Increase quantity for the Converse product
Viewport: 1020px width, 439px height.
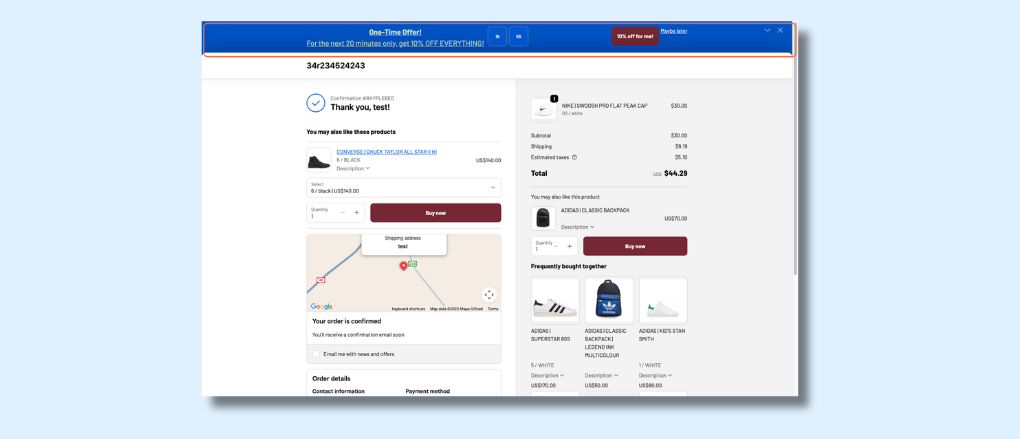coord(356,213)
